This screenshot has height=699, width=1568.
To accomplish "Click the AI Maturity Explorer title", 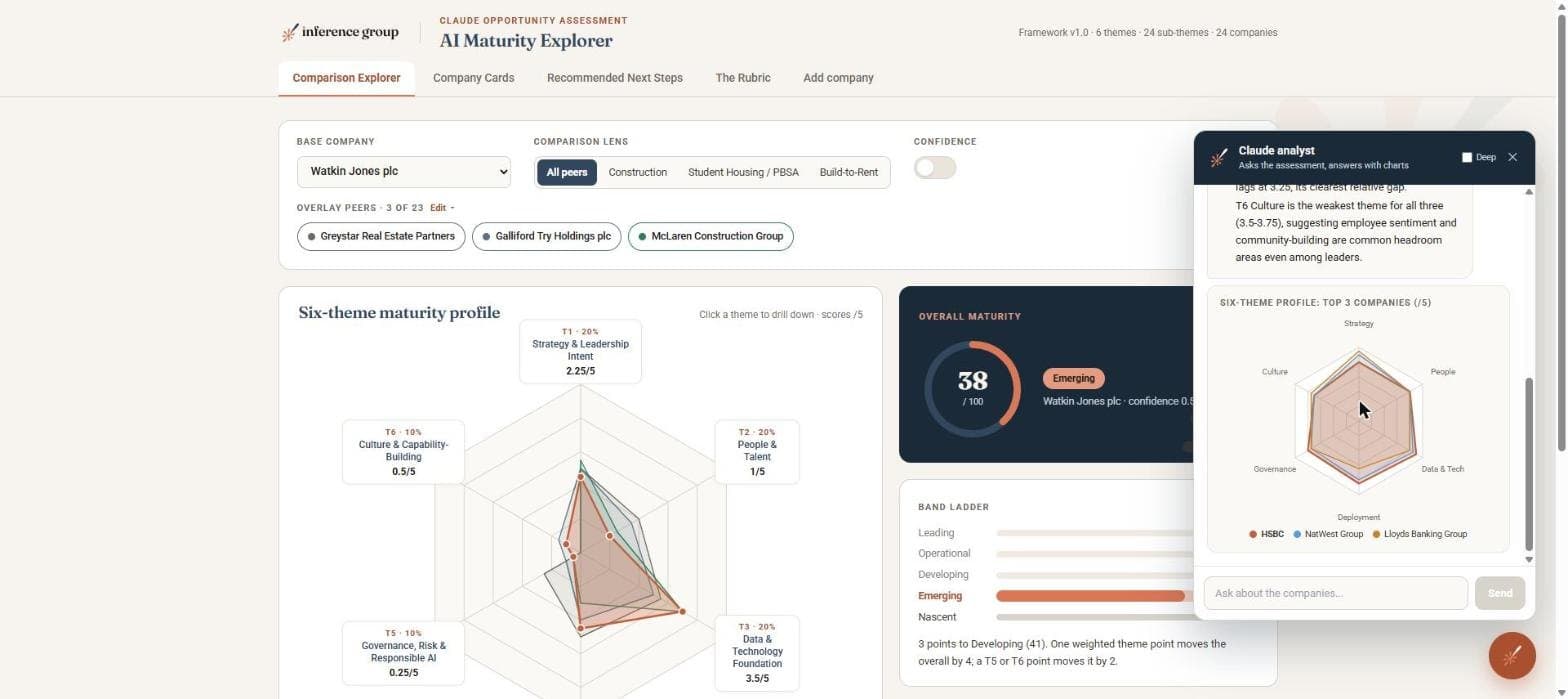I will pos(526,41).
